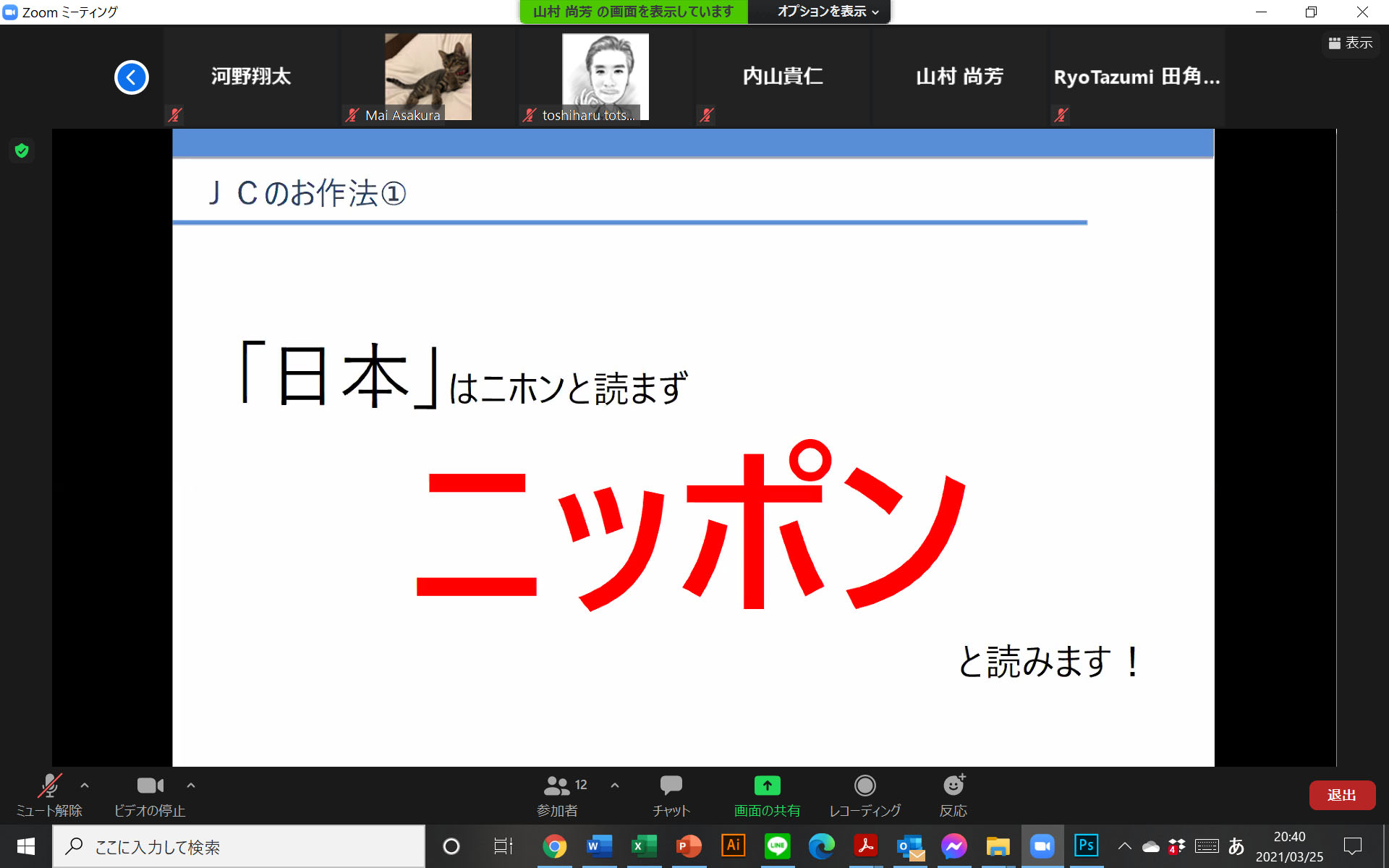Click the green encryption shield icon
The image size is (1389, 868).
pyautogui.click(x=22, y=150)
